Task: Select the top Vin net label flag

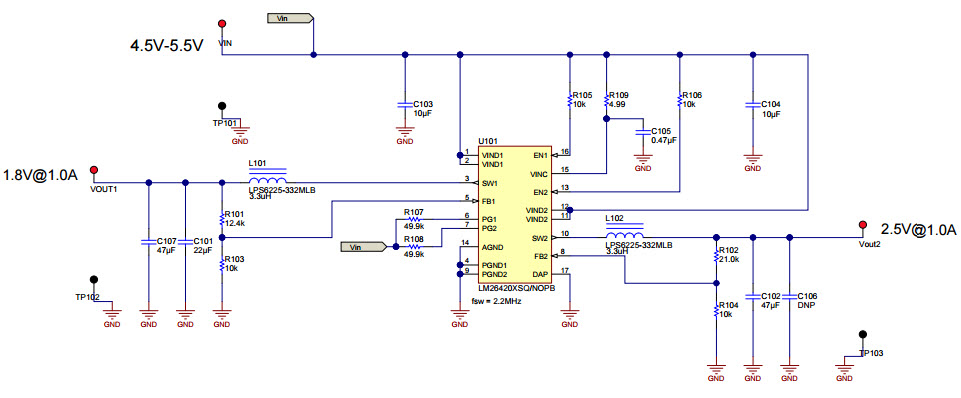Action: click(x=291, y=18)
